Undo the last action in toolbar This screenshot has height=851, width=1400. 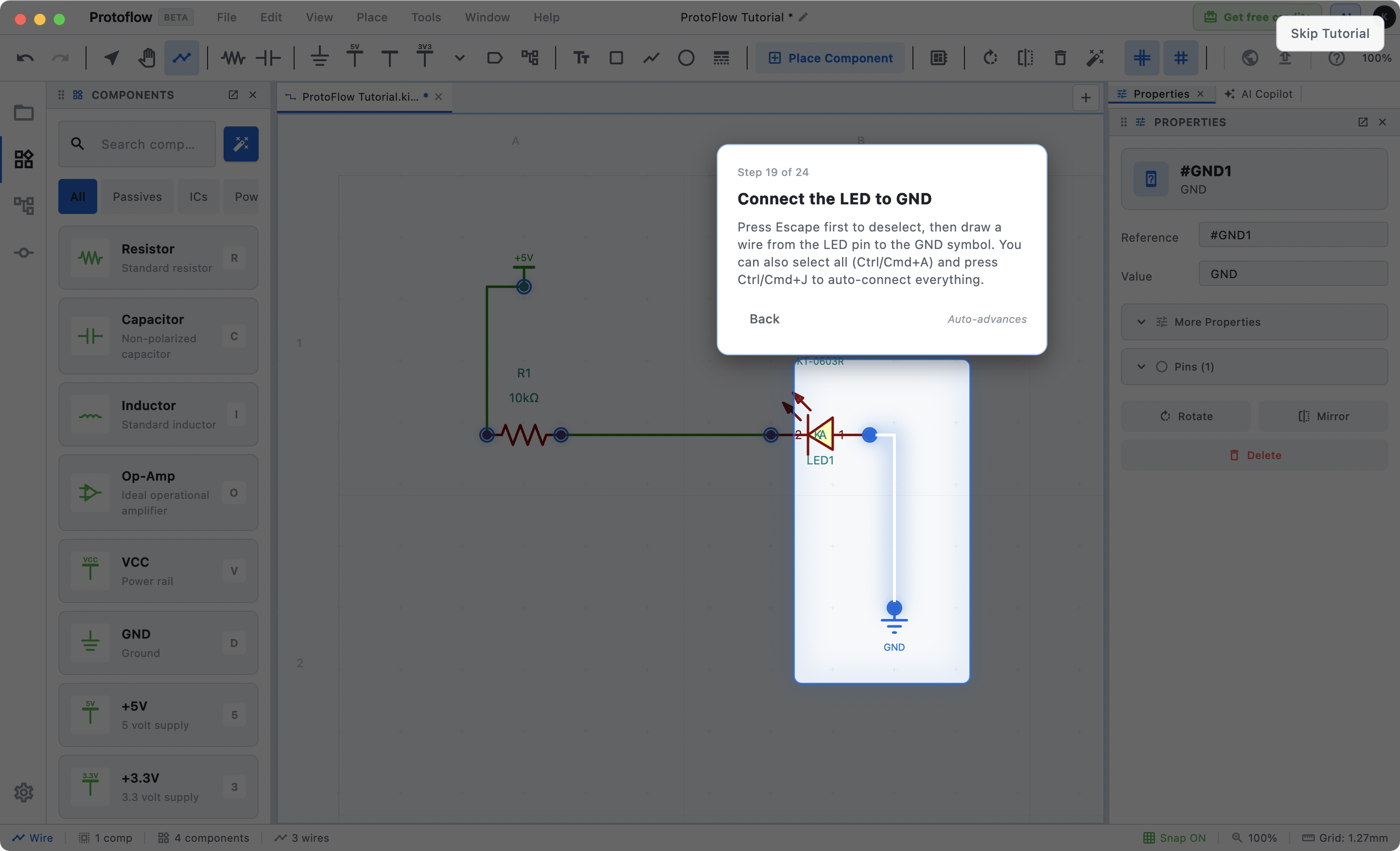tap(25, 58)
